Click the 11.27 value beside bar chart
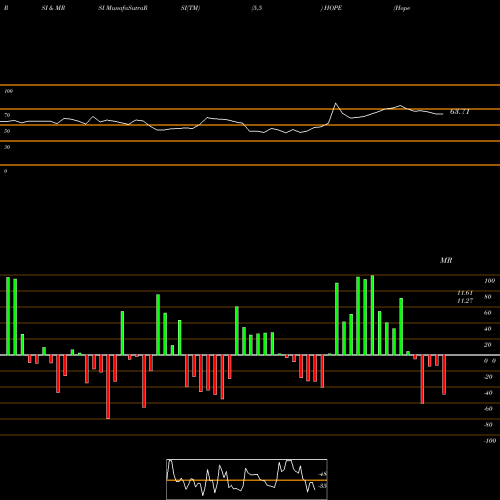500x500 pixels. click(x=465, y=301)
